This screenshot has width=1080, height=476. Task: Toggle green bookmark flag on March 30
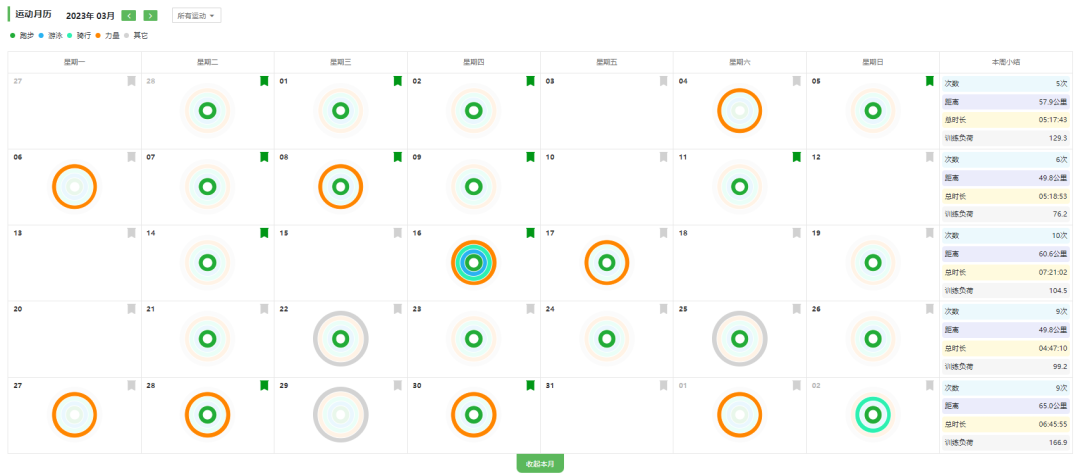click(x=530, y=385)
